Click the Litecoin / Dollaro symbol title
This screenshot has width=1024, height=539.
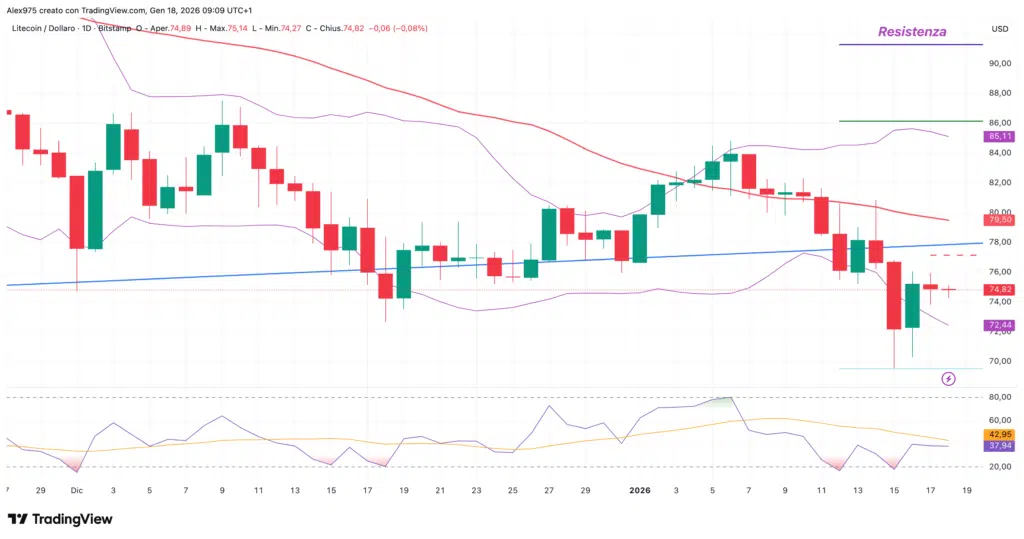point(48,29)
